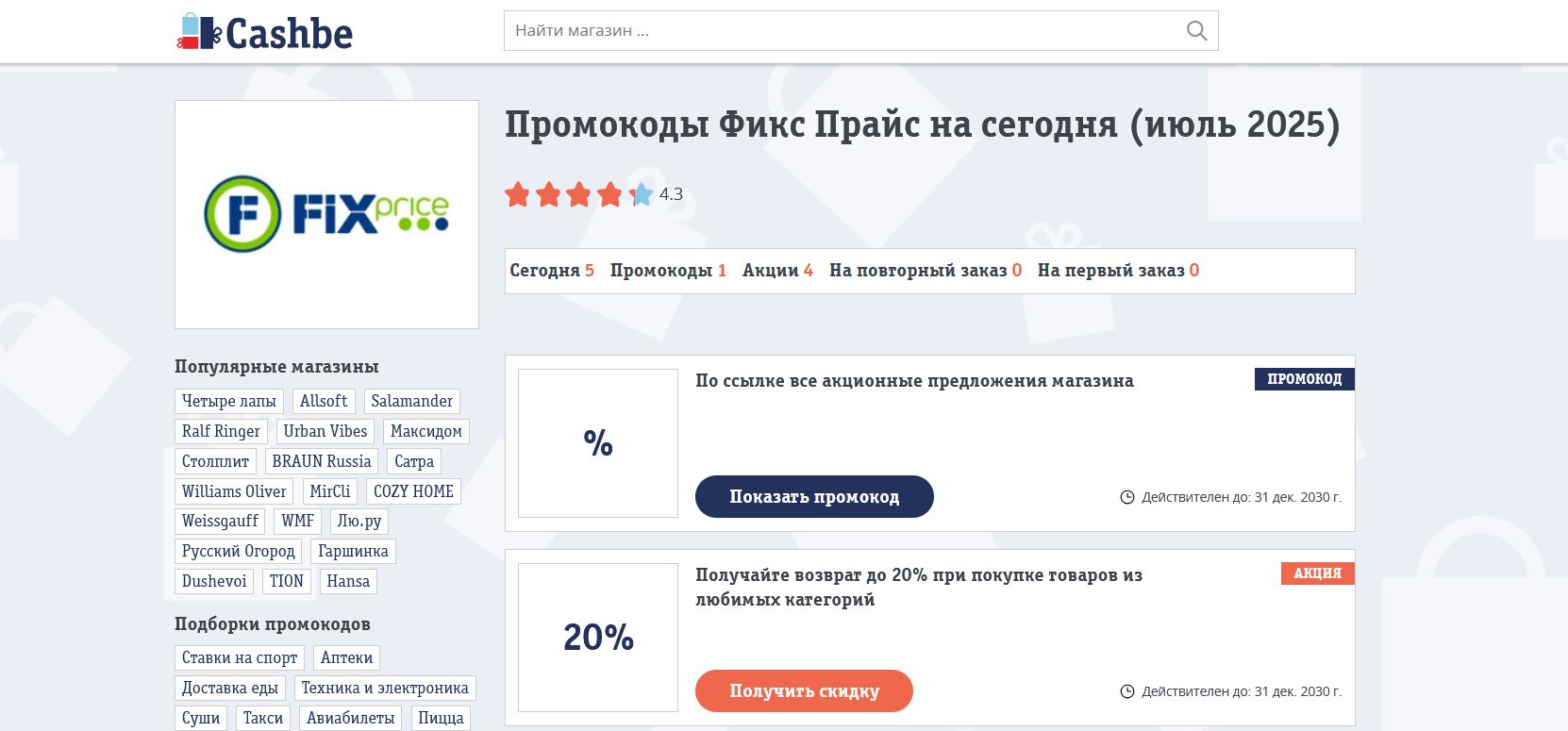The image size is (1568, 731).
Task: Open the 'Авиабилеты' collection
Action: click(351, 718)
